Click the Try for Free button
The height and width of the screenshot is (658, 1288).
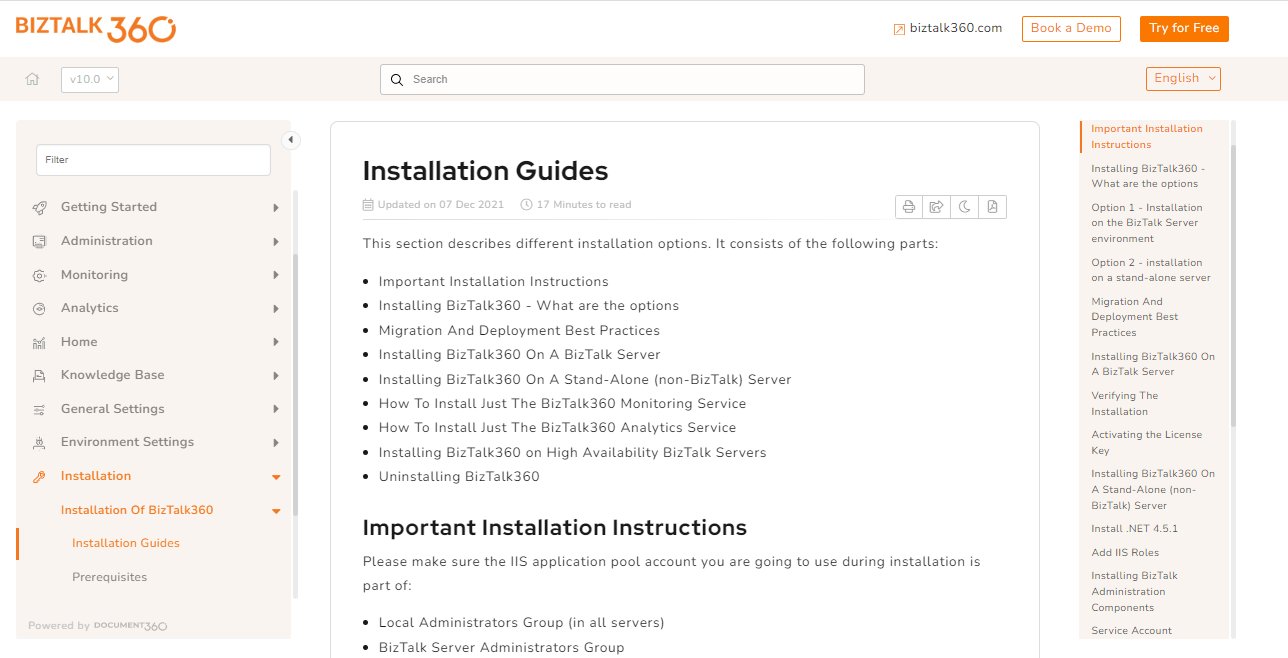tap(1184, 28)
